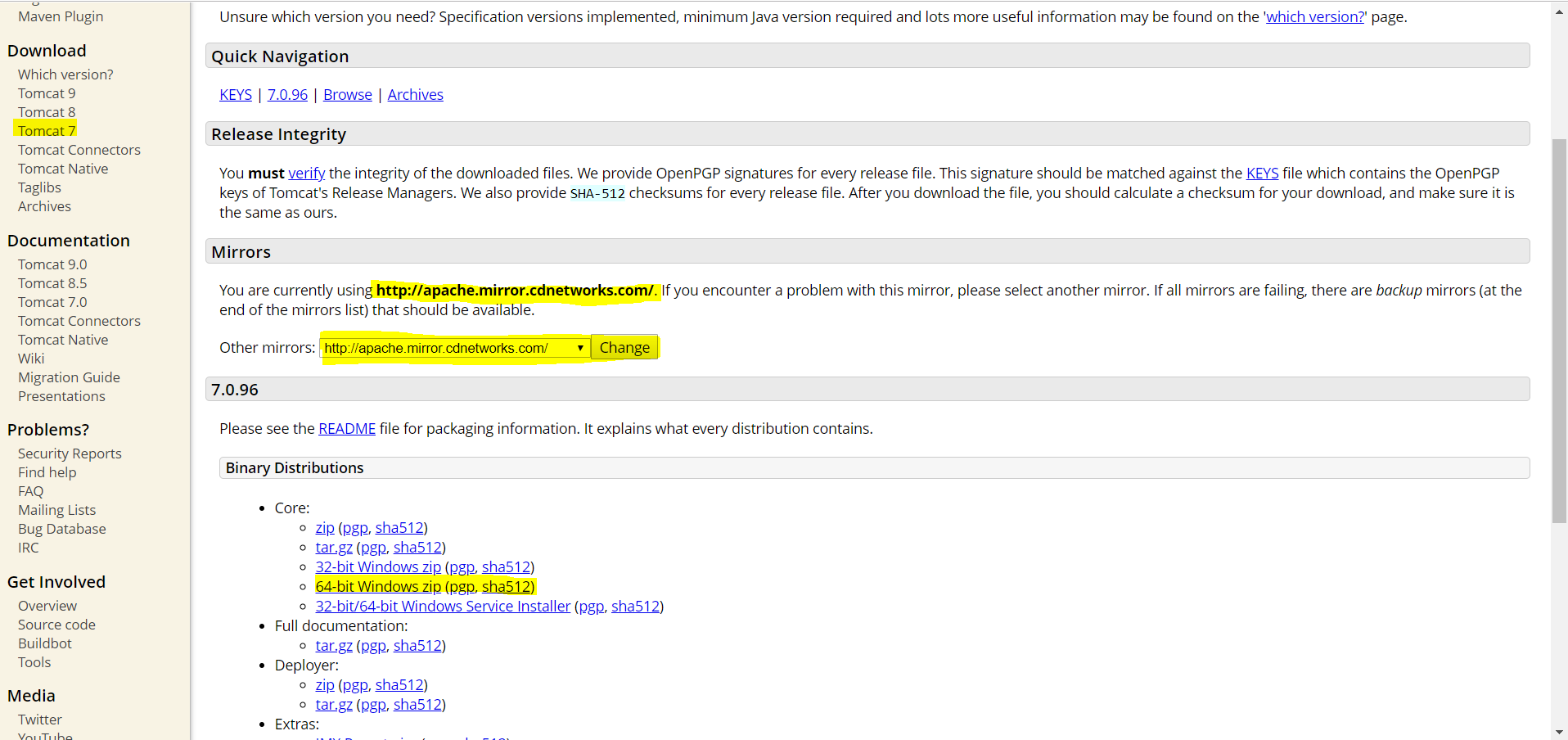The height and width of the screenshot is (740, 1568).
Task: Open Tomcat Native under Documentation
Action: tap(63, 340)
